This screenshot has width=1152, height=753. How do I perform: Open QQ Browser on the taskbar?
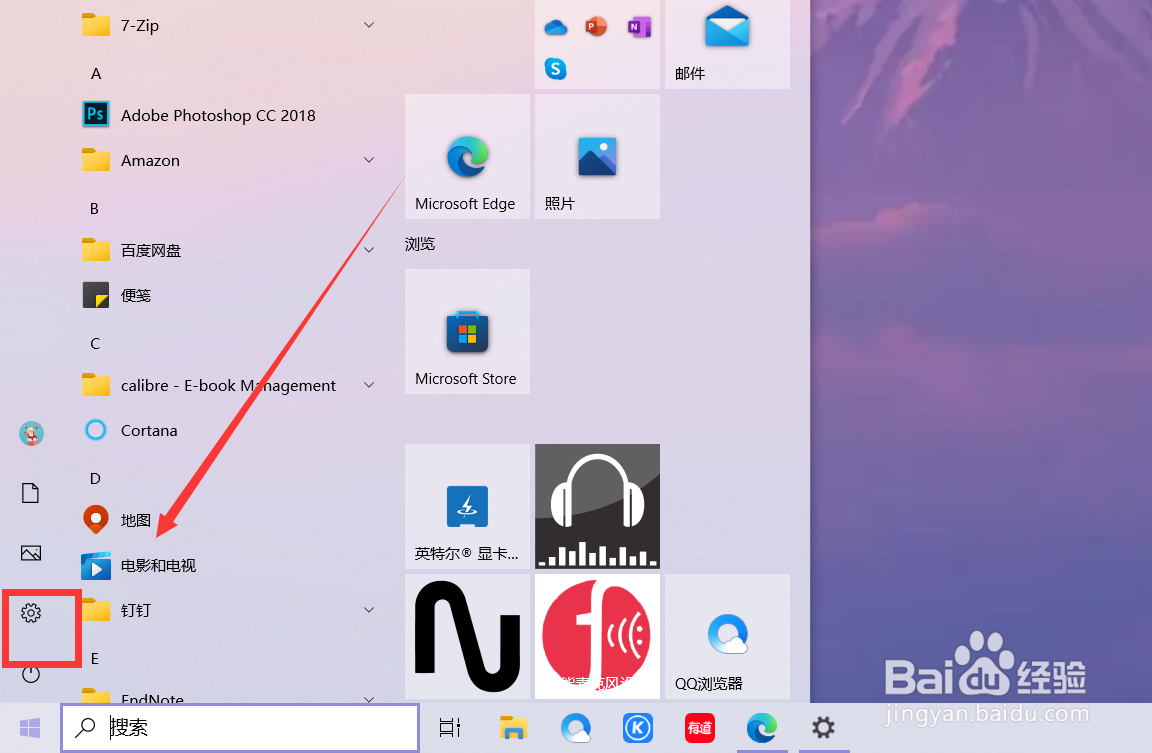(x=576, y=728)
